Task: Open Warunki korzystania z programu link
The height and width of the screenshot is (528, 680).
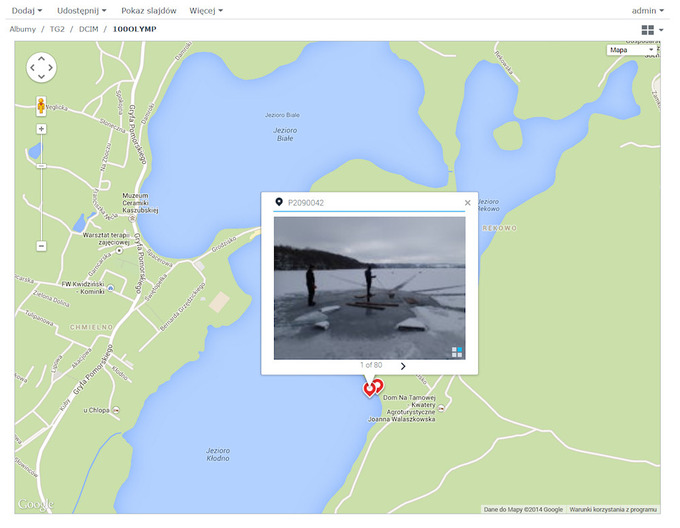Action: [613, 509]
